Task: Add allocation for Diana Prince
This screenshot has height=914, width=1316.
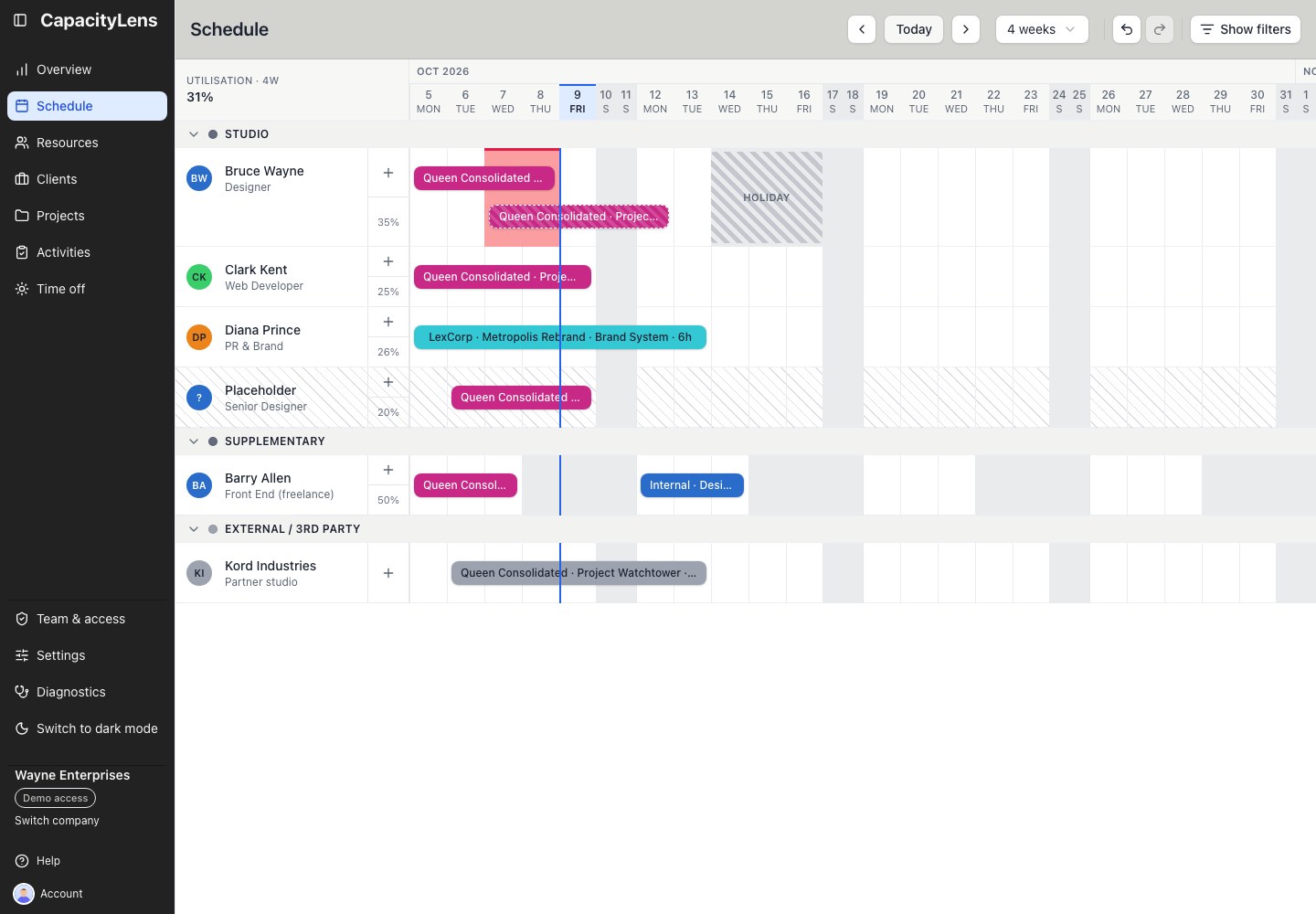Action: 388,322
